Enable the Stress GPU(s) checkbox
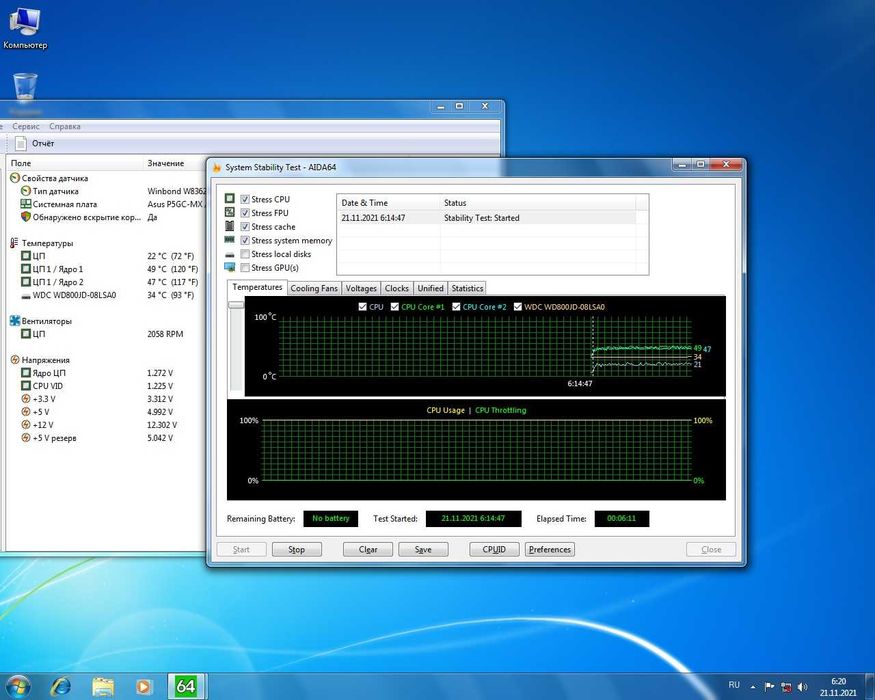This screenshot has width=875, height=700. [244, 267]
